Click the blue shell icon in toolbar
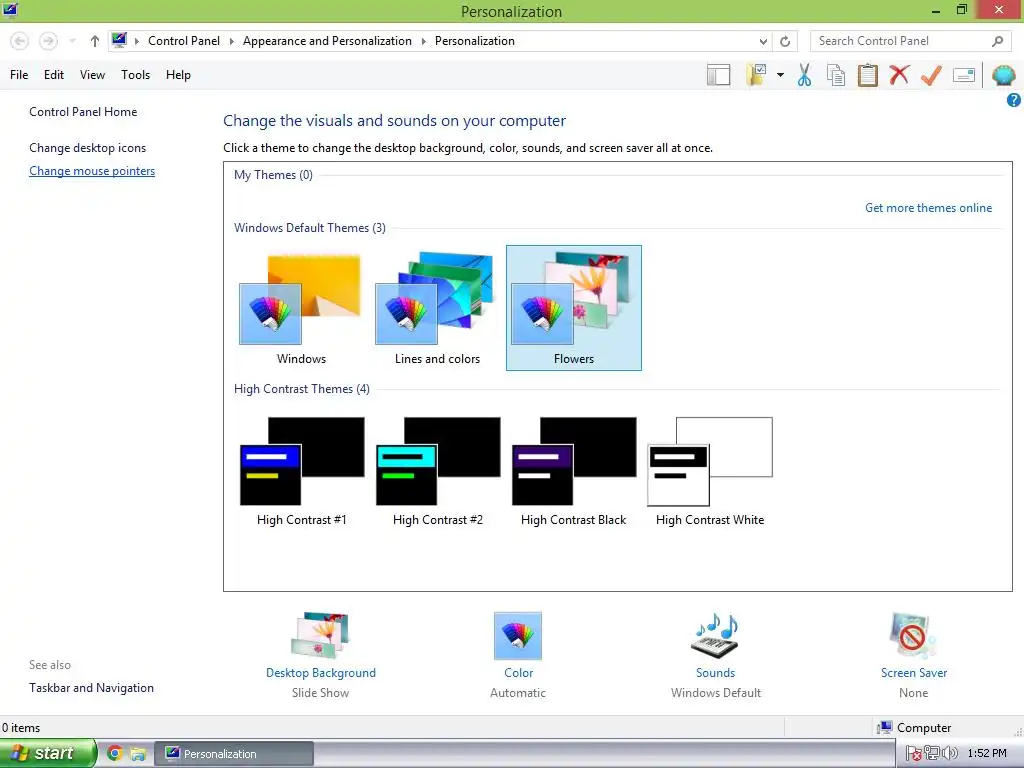Screen dimensions: 1024x768 pos(1003,75)
